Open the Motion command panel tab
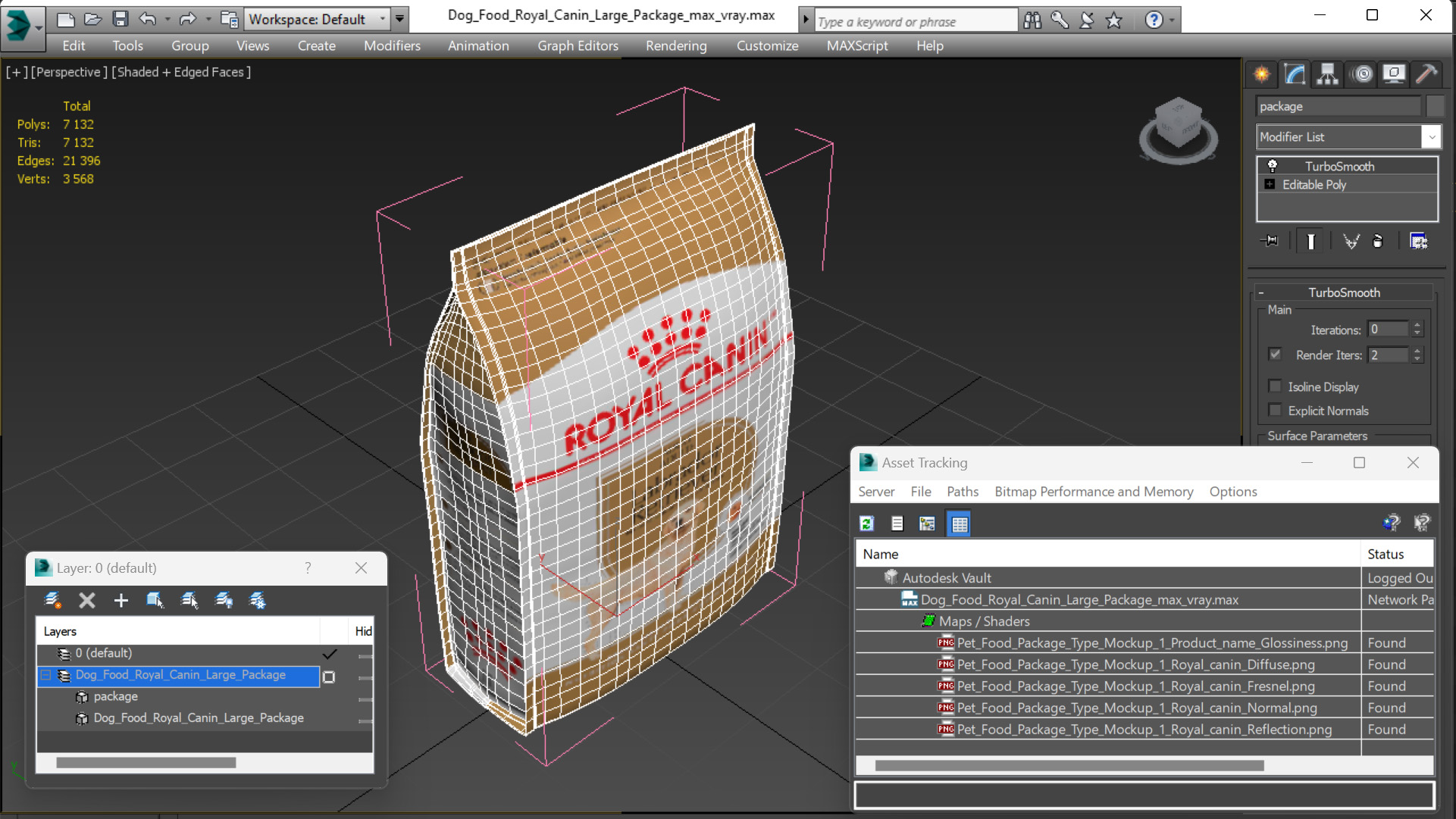 1363,73
